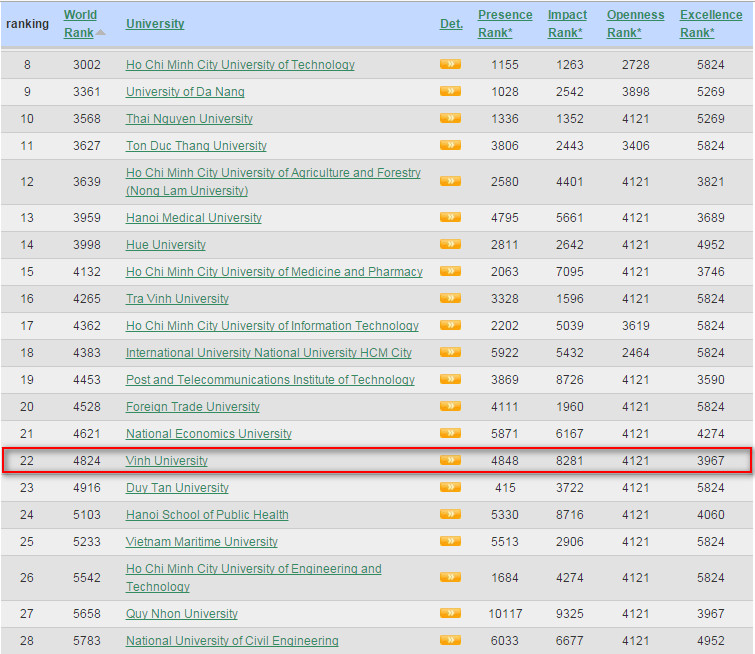Viewport: 755px width, 654px height.
Task: Open Vinh University link
Action: point(167,460)
